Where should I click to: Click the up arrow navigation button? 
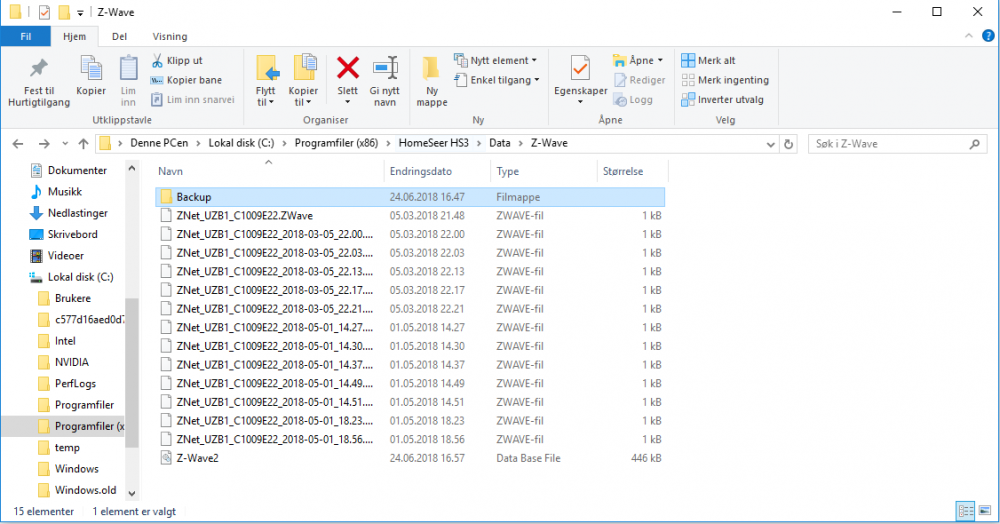(83, 143)
